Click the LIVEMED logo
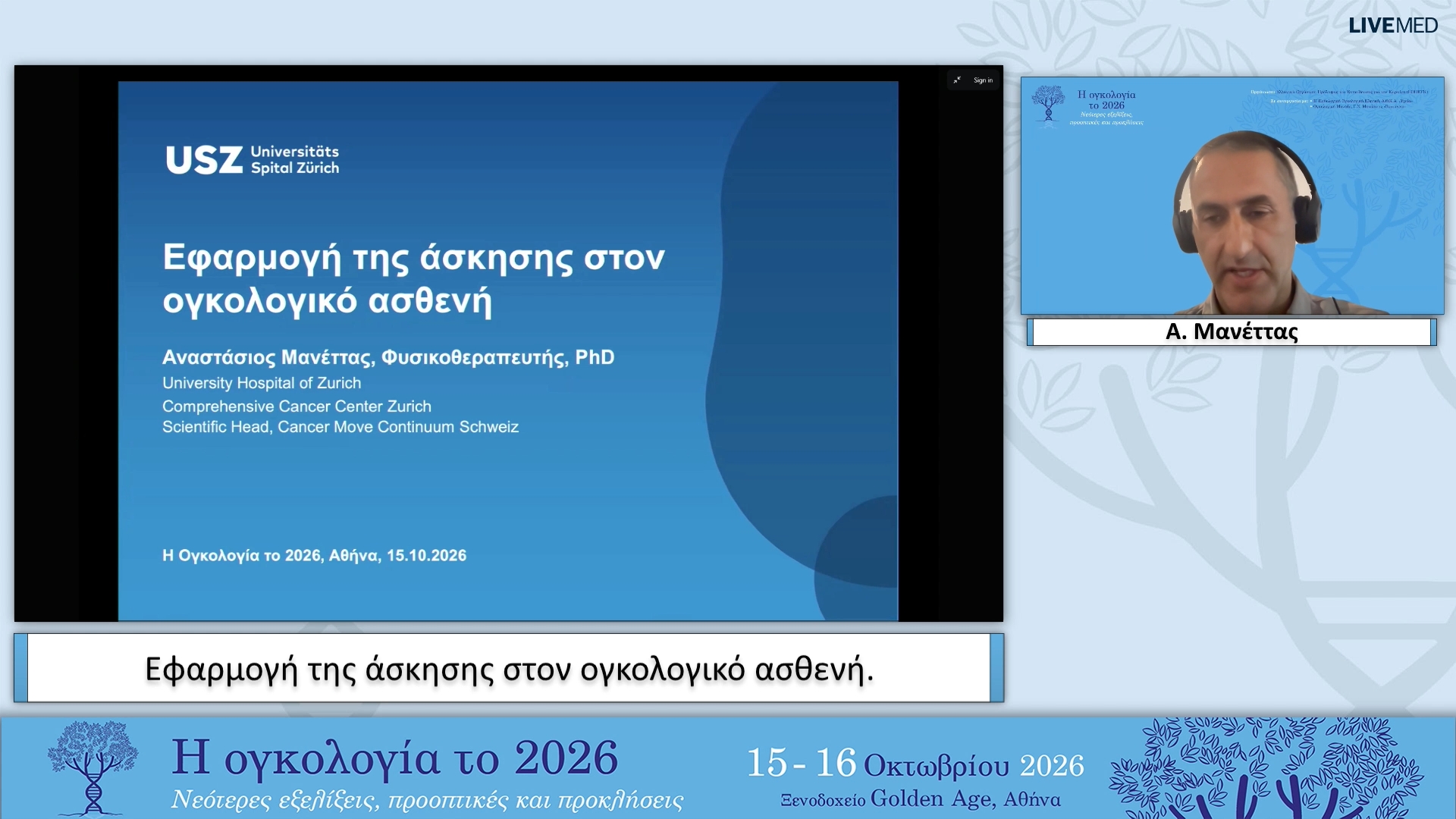Image resolution: width=1456 pixels, height=819 pixels. click(1392, 25)
